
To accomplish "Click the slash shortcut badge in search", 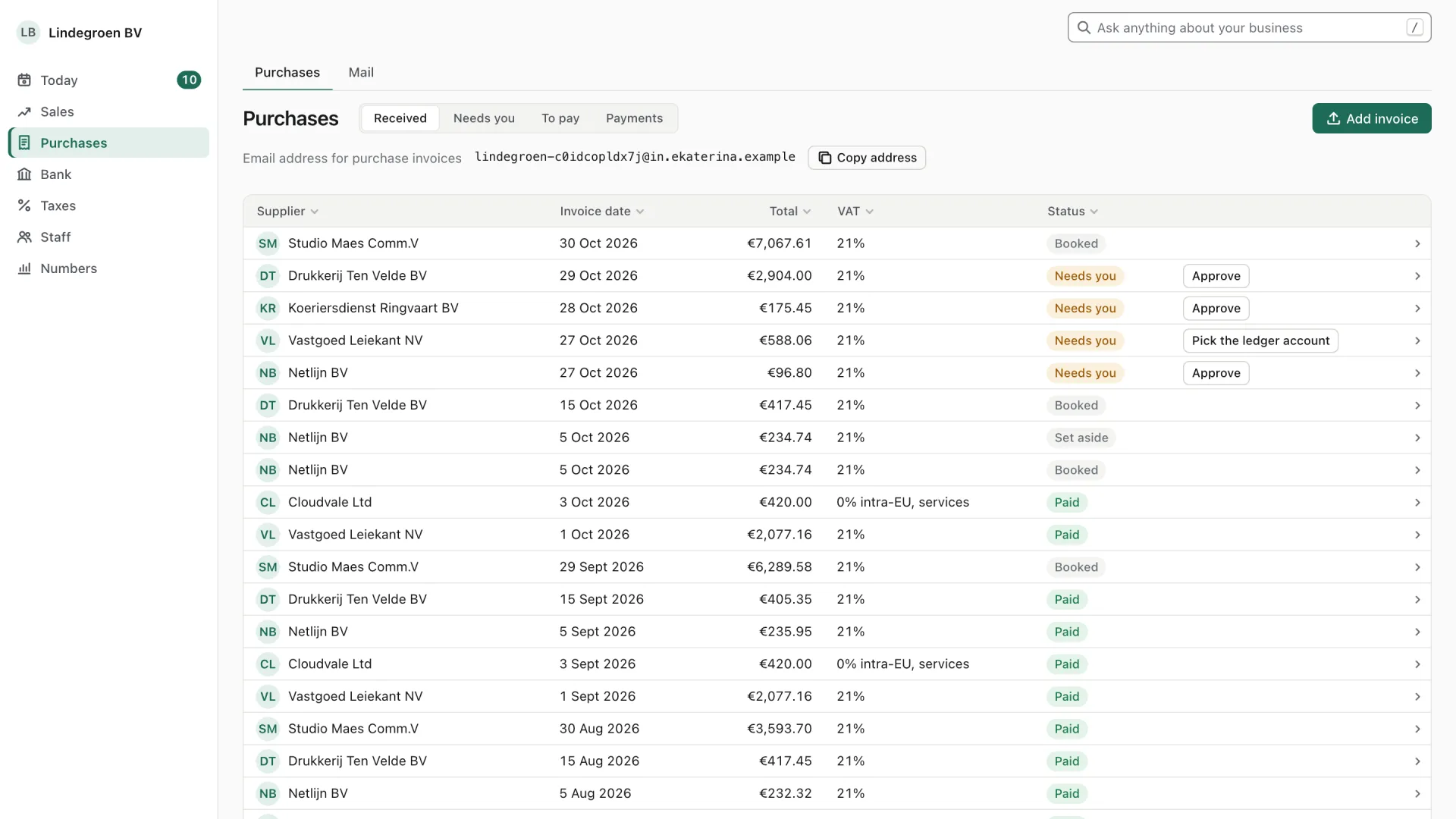I will pos(1414,27).
